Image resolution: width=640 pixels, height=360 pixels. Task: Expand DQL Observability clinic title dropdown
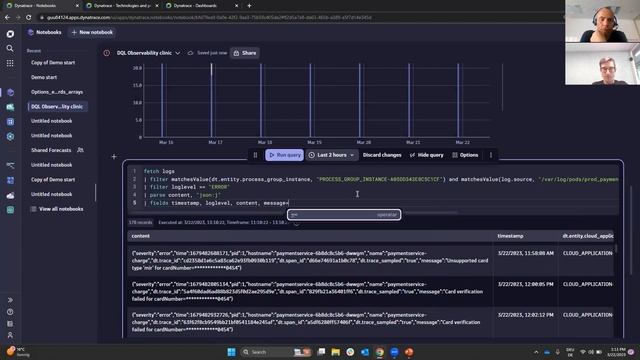[178, 53]
